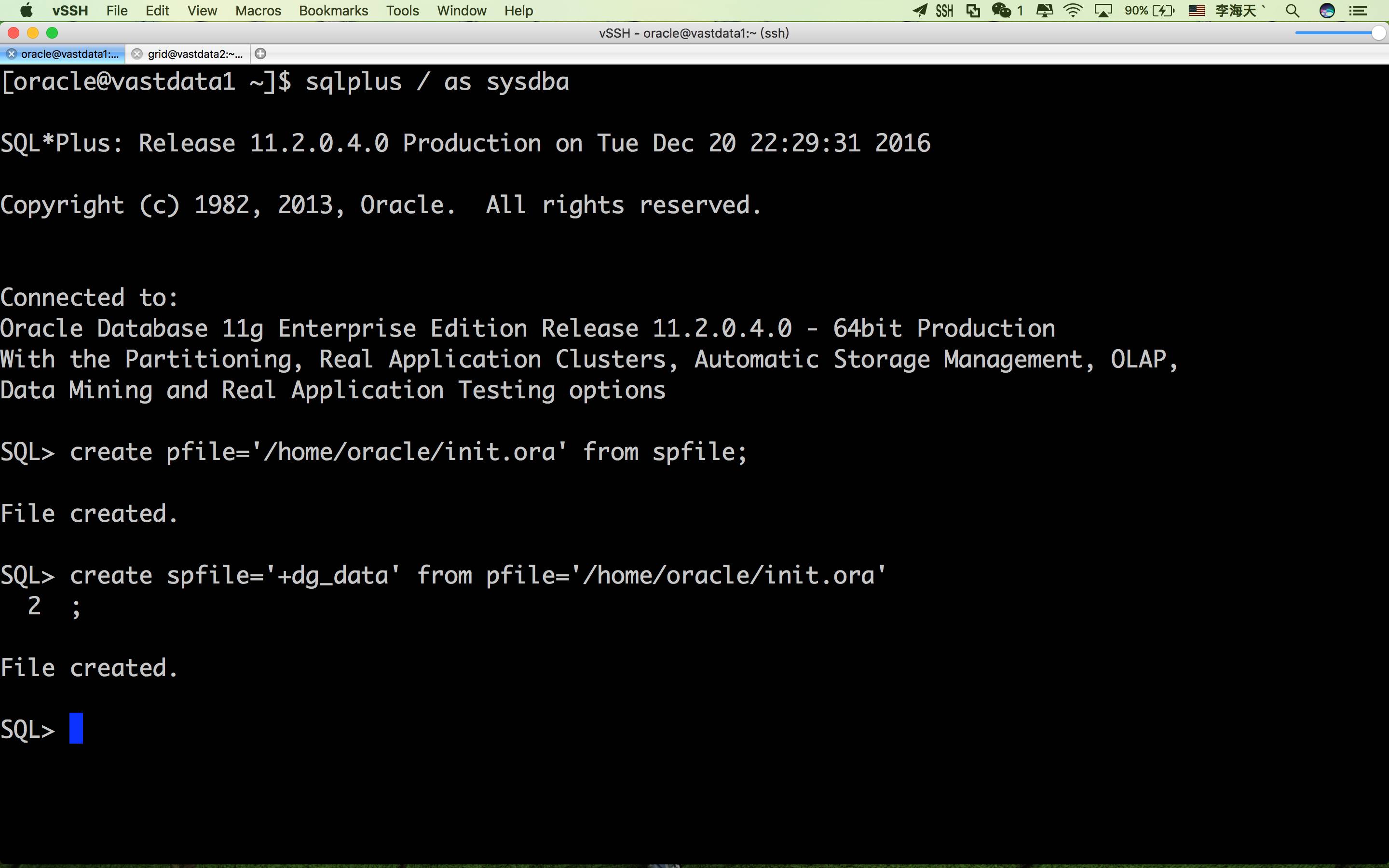
Task: Open the SSH status menu icon
Action: click(x=944, y=10)
